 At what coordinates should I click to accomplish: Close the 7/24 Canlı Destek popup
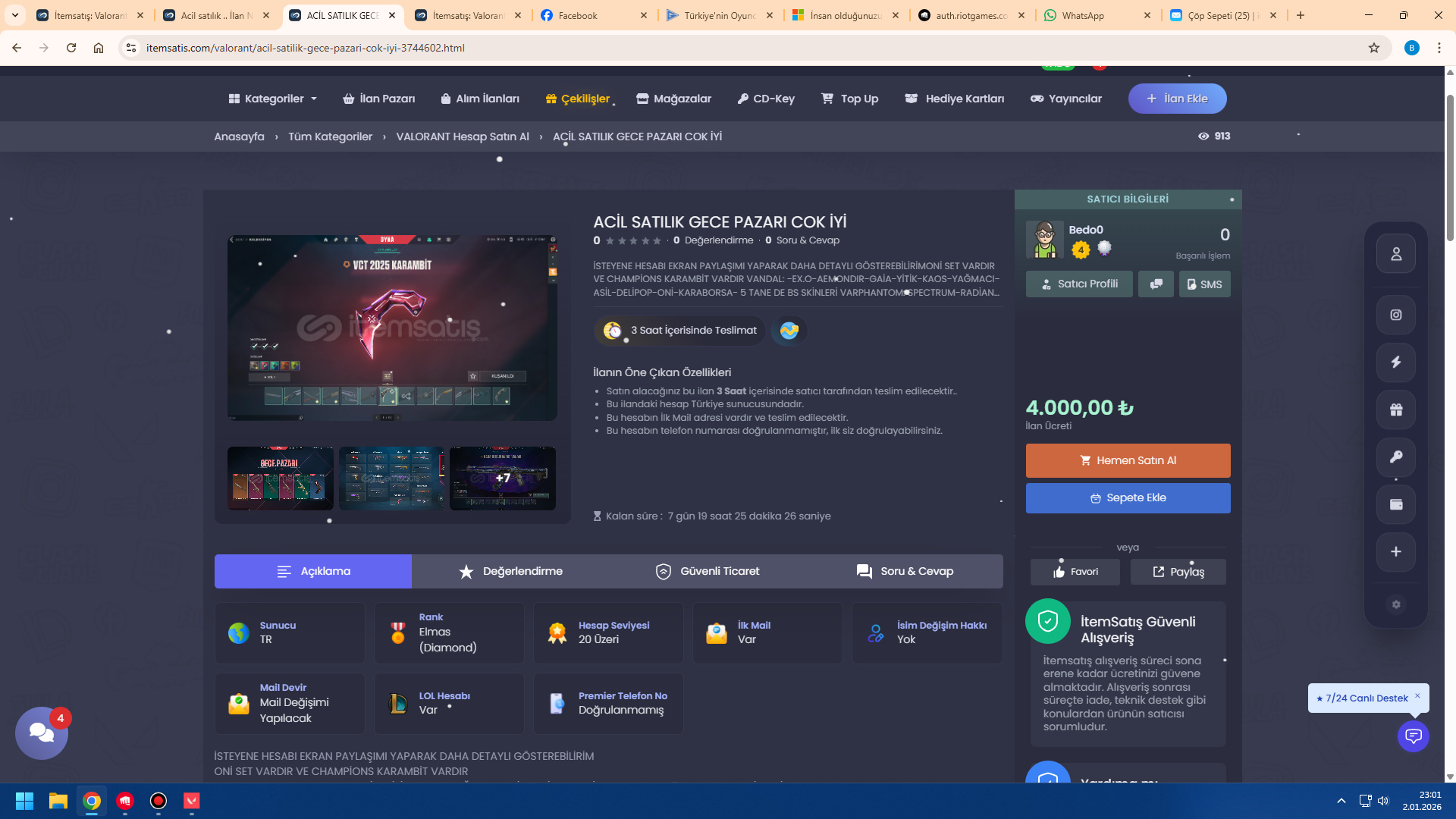[x=1417, y=695]
